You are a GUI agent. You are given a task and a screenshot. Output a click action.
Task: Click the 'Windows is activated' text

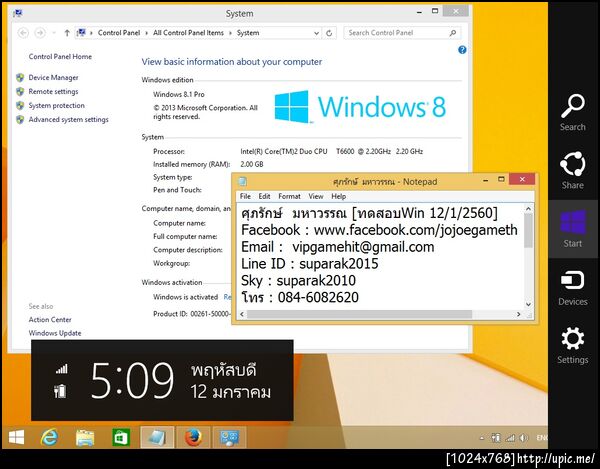(x=186, y=297)
